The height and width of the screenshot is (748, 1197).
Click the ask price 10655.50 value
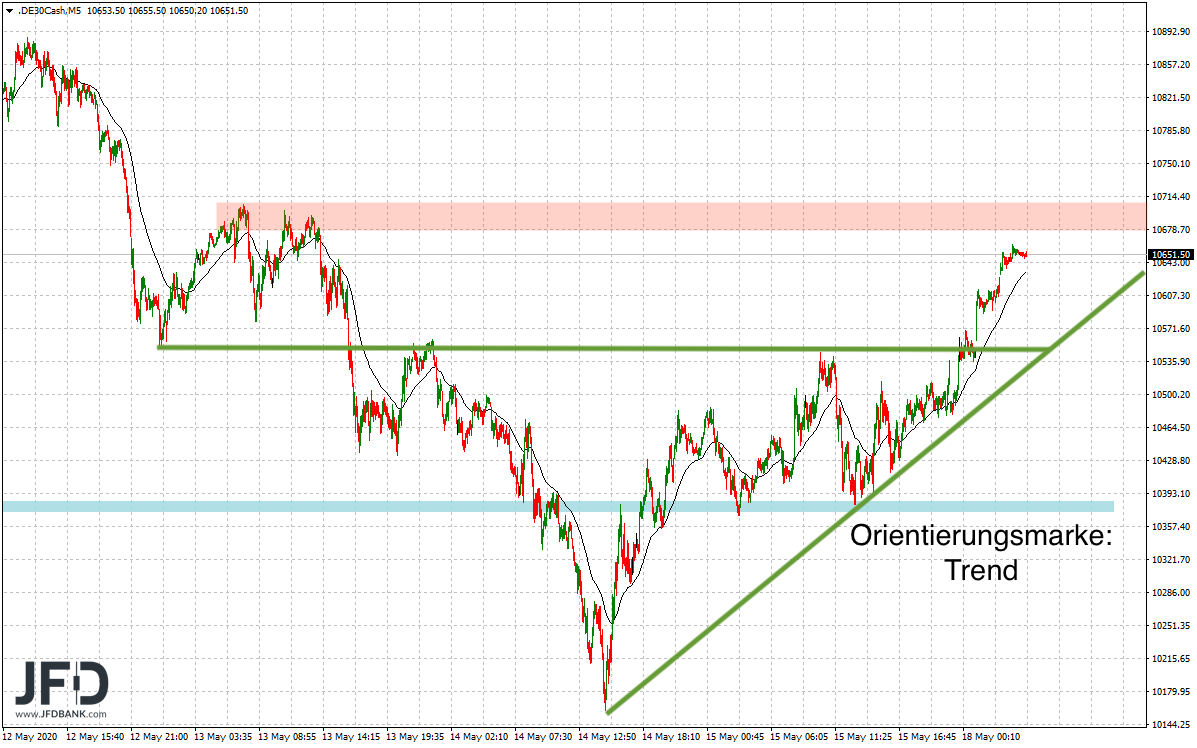[147, 11]
